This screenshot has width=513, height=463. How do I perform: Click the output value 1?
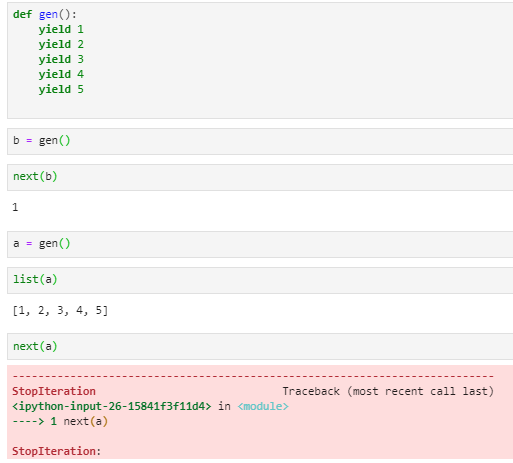click(15, 207)
